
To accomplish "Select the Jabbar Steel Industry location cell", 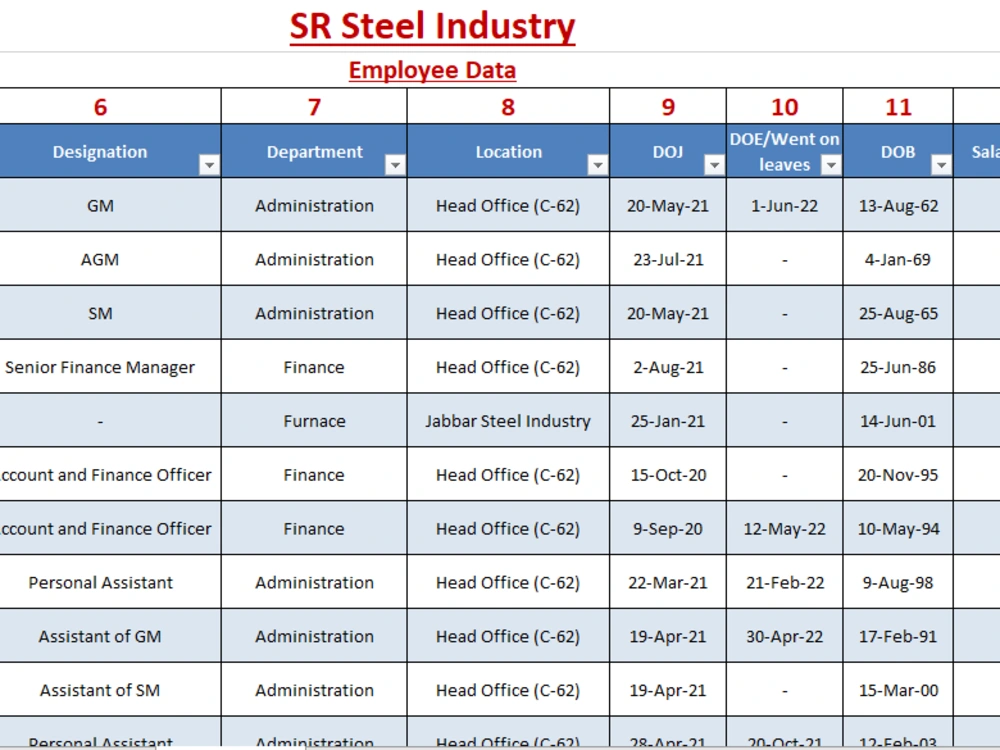I will pos(508,421).
